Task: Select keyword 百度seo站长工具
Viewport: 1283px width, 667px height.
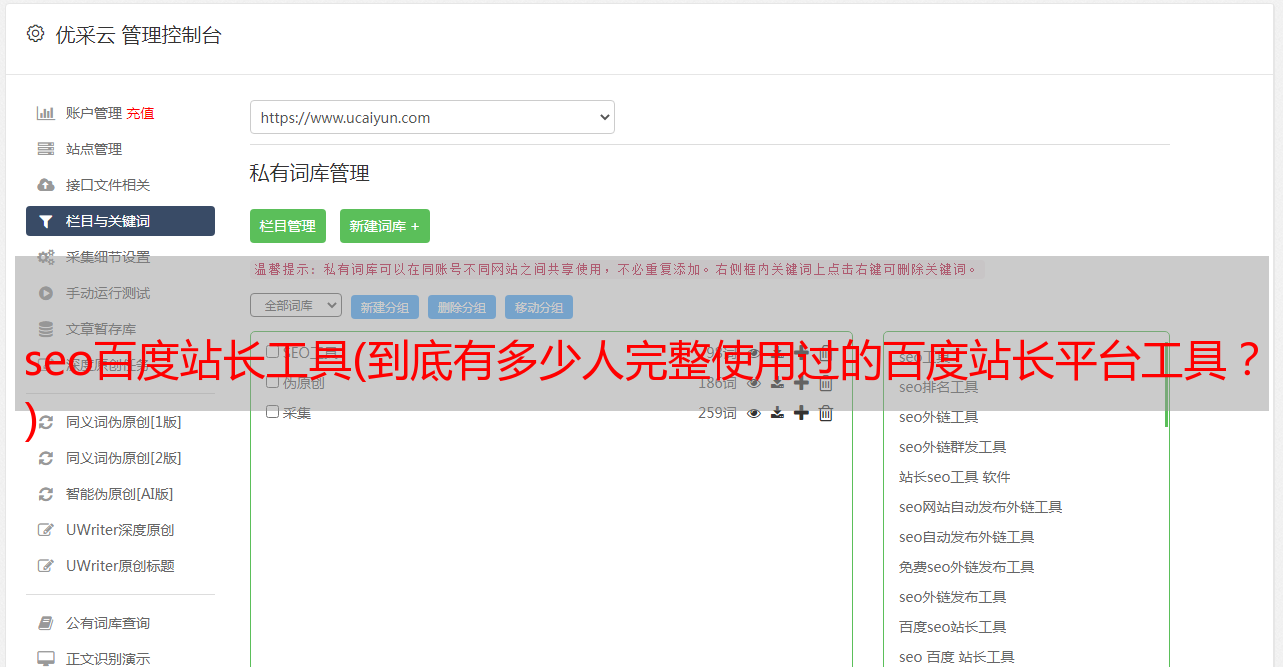Action: point(952,627)
